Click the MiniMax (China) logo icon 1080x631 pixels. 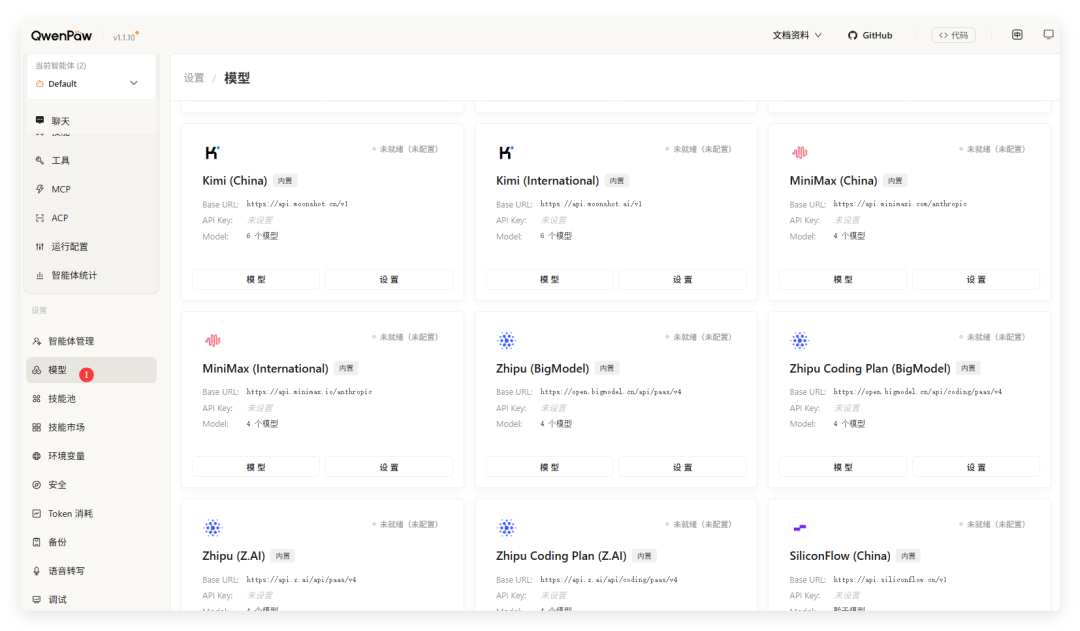(799, 152)
